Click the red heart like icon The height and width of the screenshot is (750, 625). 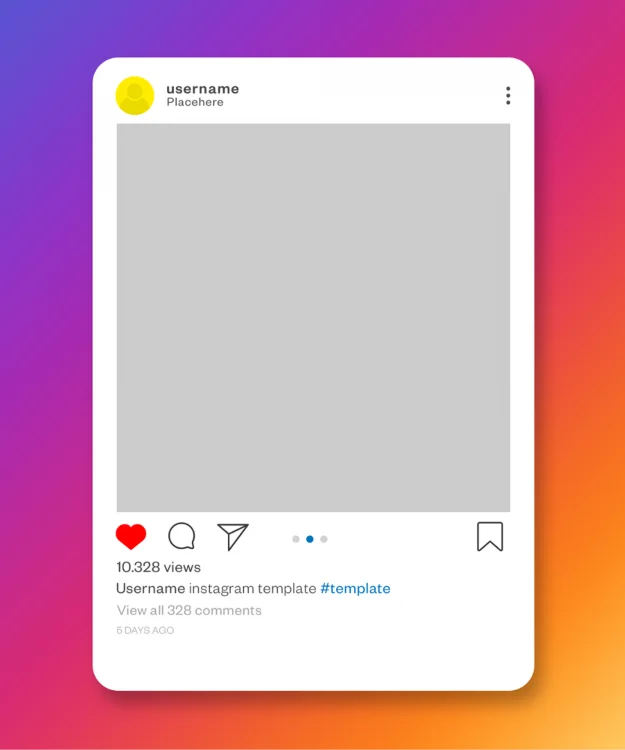tap(131, 536)
